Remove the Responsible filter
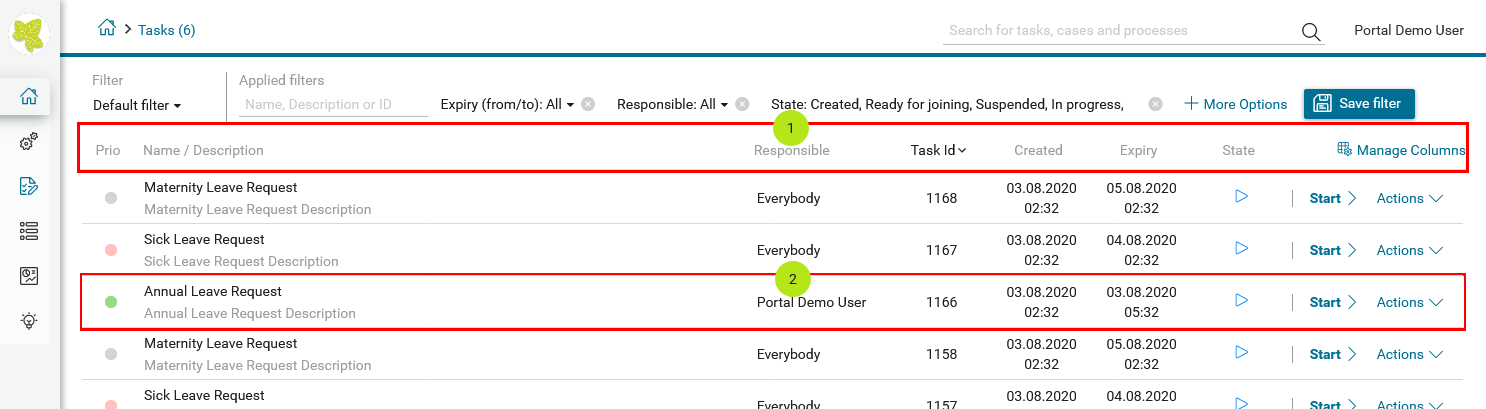 (x=742, y=104)
